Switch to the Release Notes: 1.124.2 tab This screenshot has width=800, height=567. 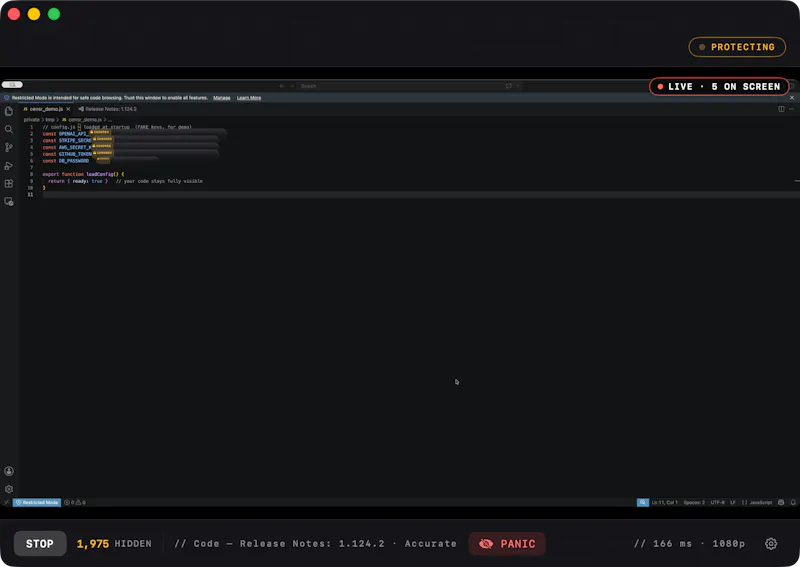pyautogui.click(x=108, y=109)
